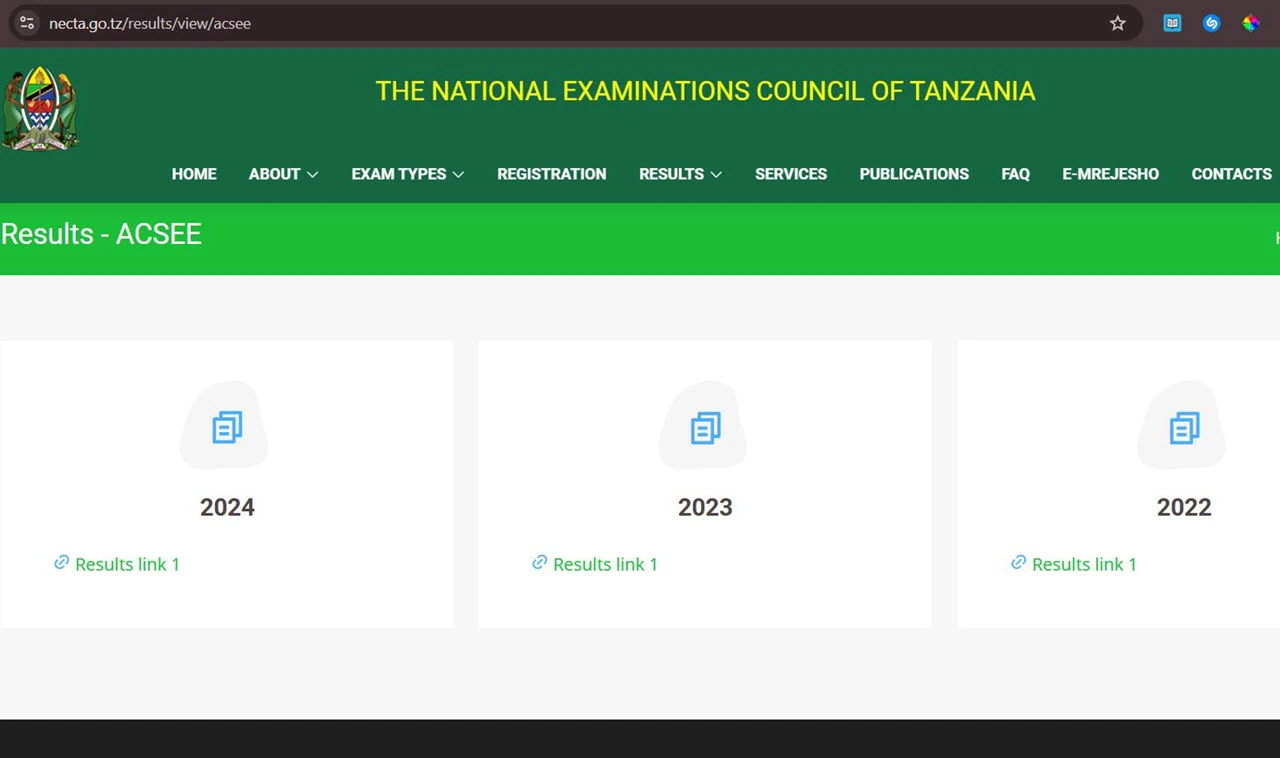This screenshot has height=758, width=1280.
Task: Open the FAQ page
Action: (1016, 174)
